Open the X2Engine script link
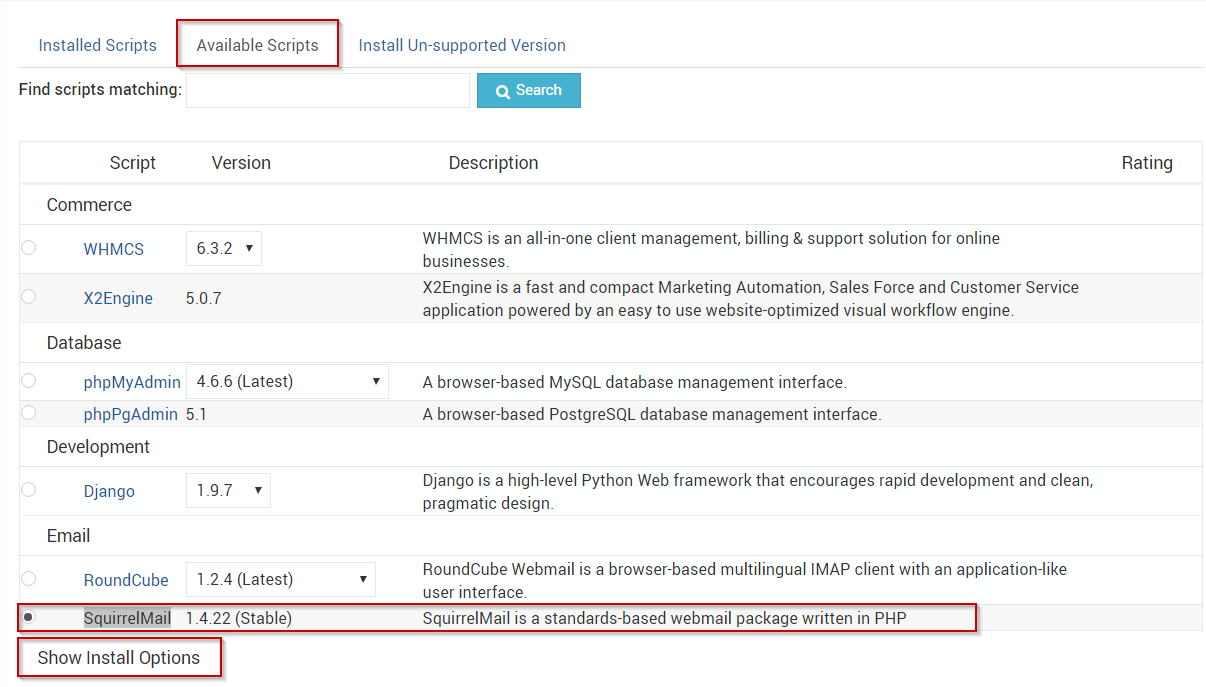 [118, 298]
